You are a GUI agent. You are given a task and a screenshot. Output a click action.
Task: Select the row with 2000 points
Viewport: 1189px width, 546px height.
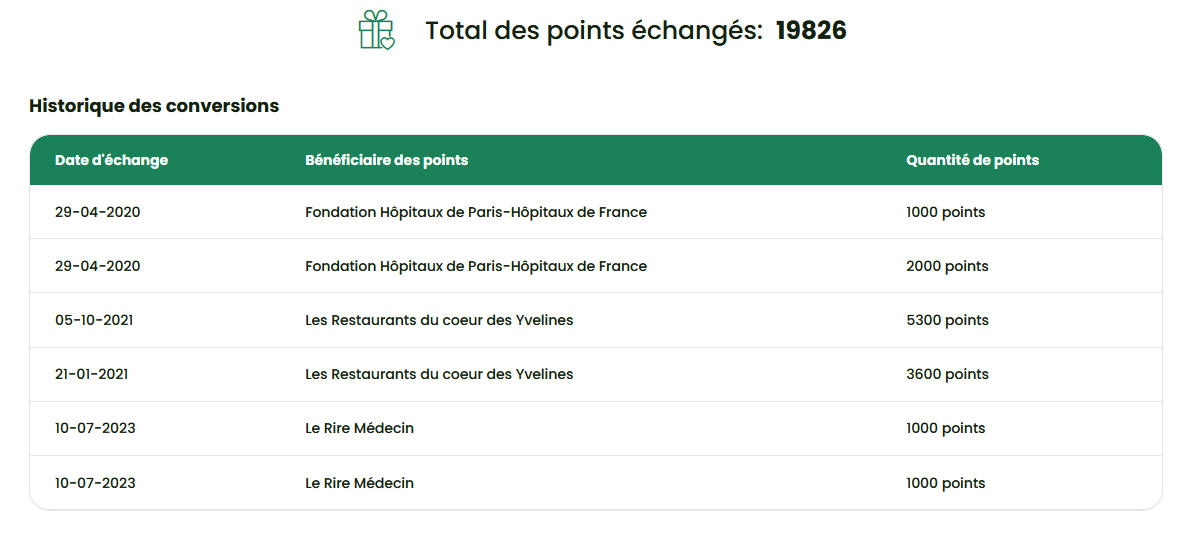point(596,266)
